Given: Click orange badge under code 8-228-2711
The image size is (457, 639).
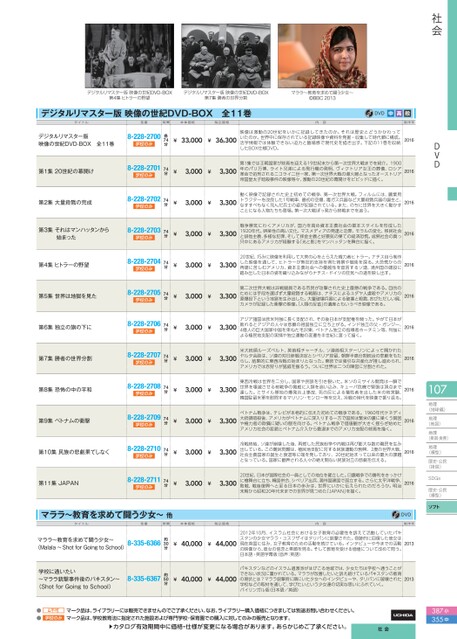Looking at the screenshot, I should [144, 487].
